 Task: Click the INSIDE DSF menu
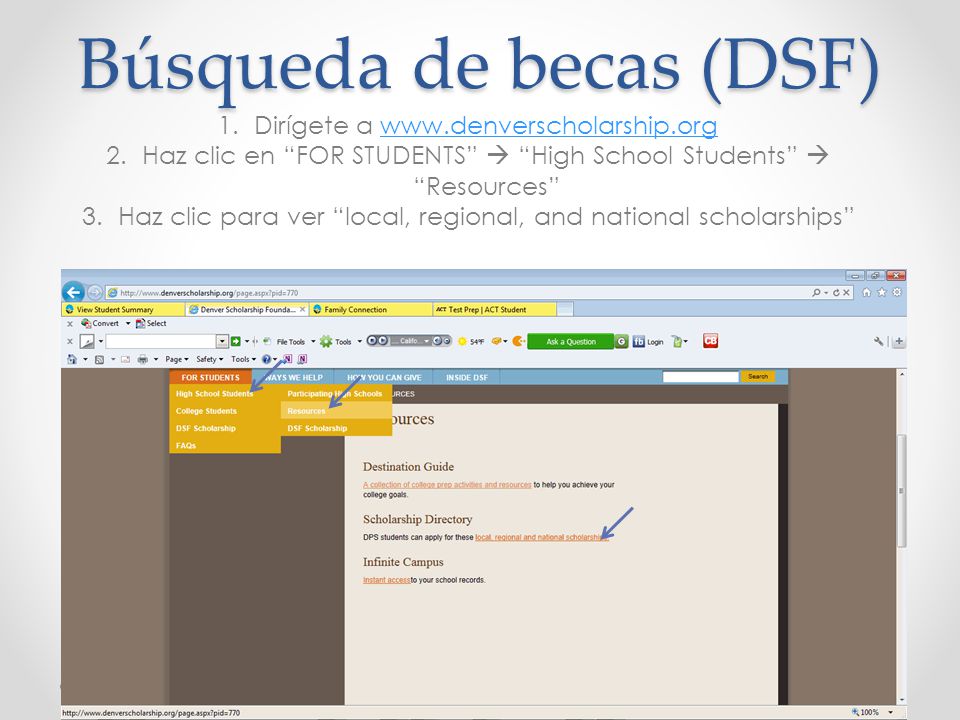pyautogui.click(x=467, y=378)
